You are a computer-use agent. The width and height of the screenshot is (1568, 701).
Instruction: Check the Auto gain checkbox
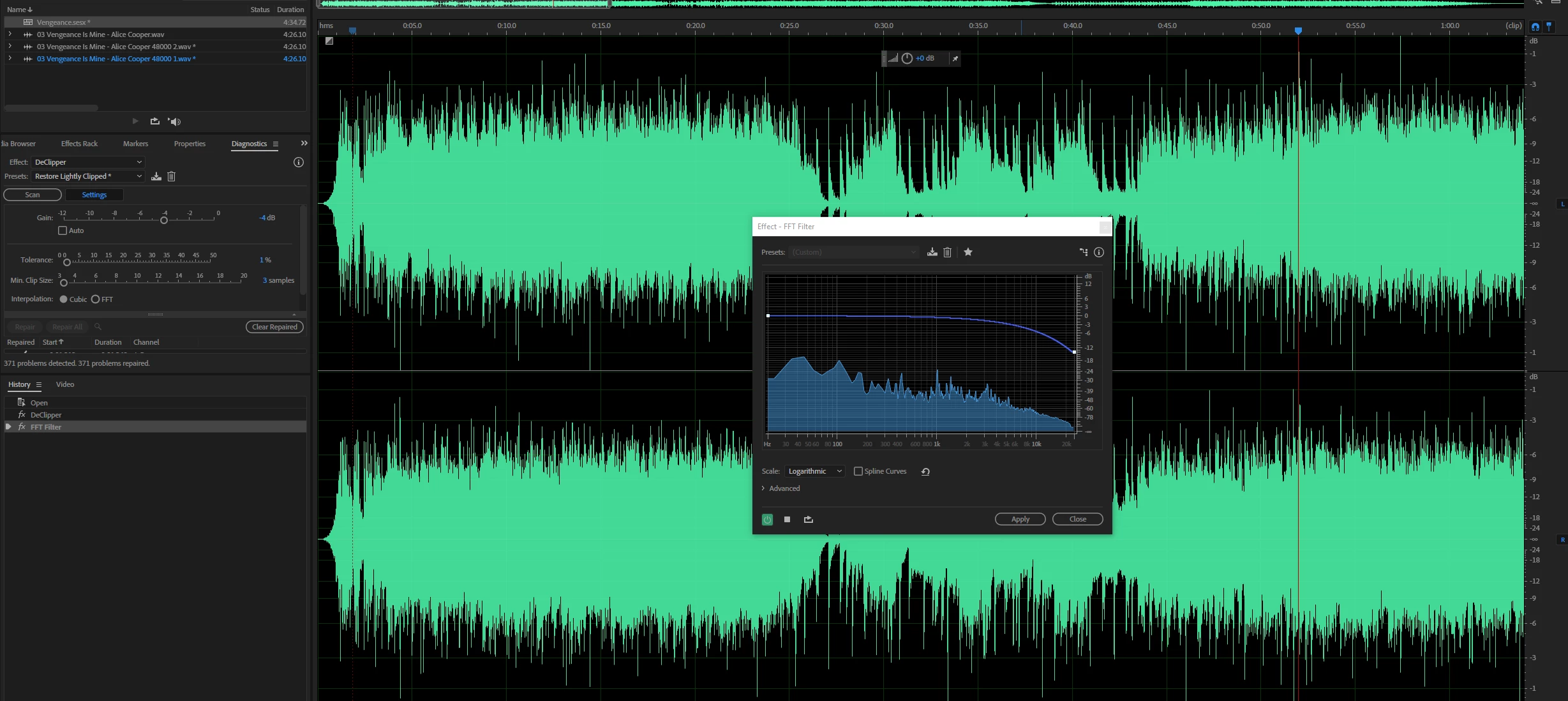click(x=63, y=230)
